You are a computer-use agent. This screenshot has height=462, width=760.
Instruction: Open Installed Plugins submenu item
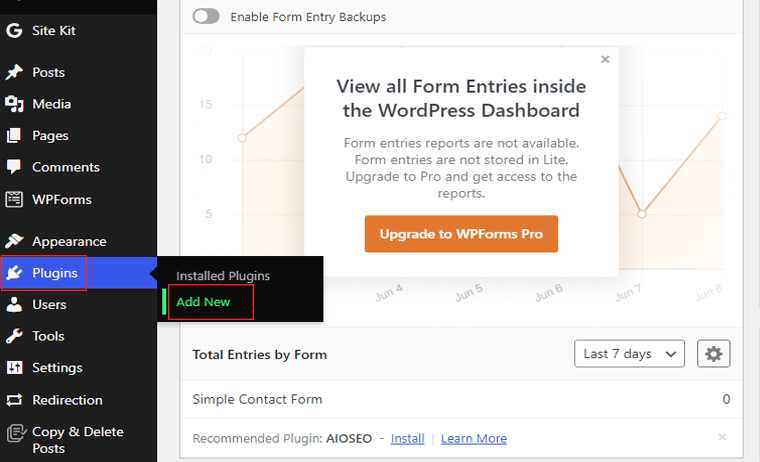223,276
